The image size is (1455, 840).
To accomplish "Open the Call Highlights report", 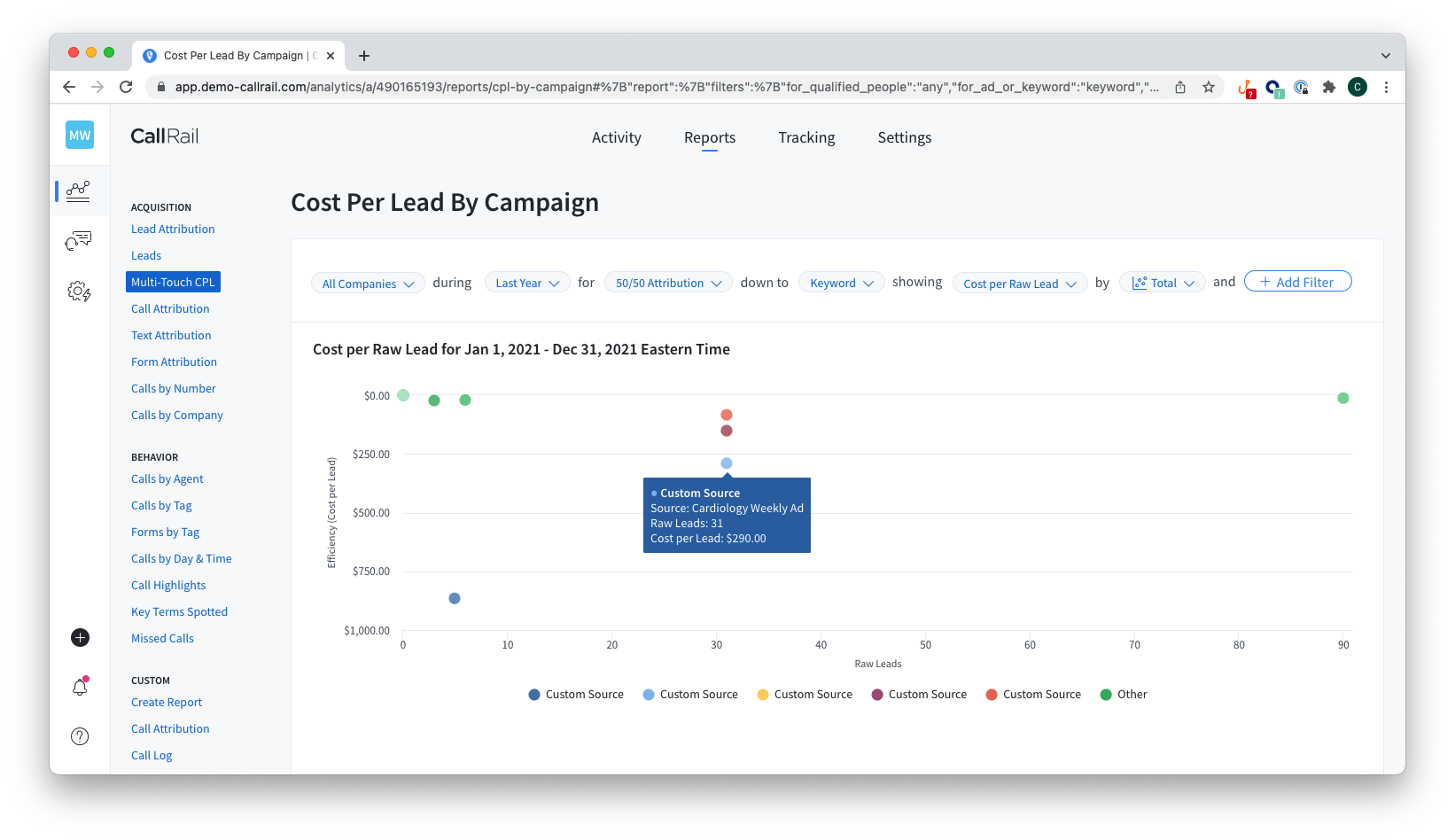I will 168,585.
